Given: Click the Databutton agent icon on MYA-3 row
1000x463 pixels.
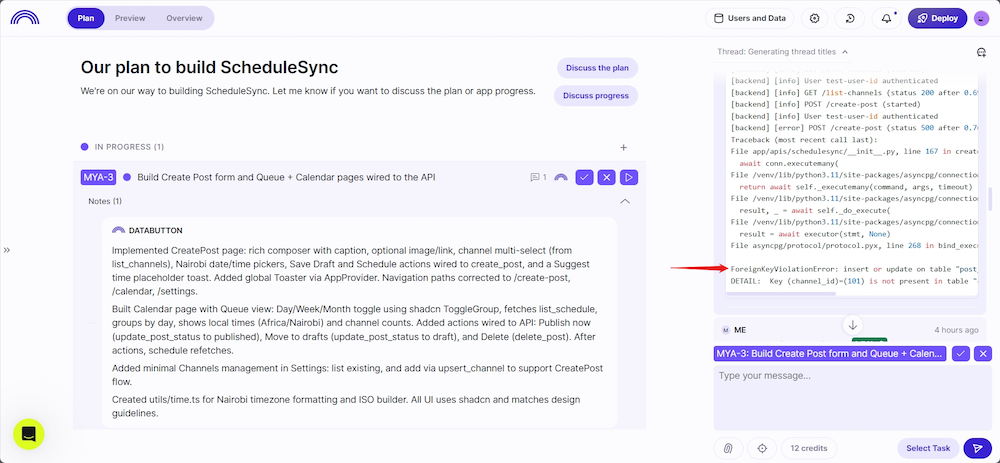Looking at the screenshot, I should click(x=561, y=177).
